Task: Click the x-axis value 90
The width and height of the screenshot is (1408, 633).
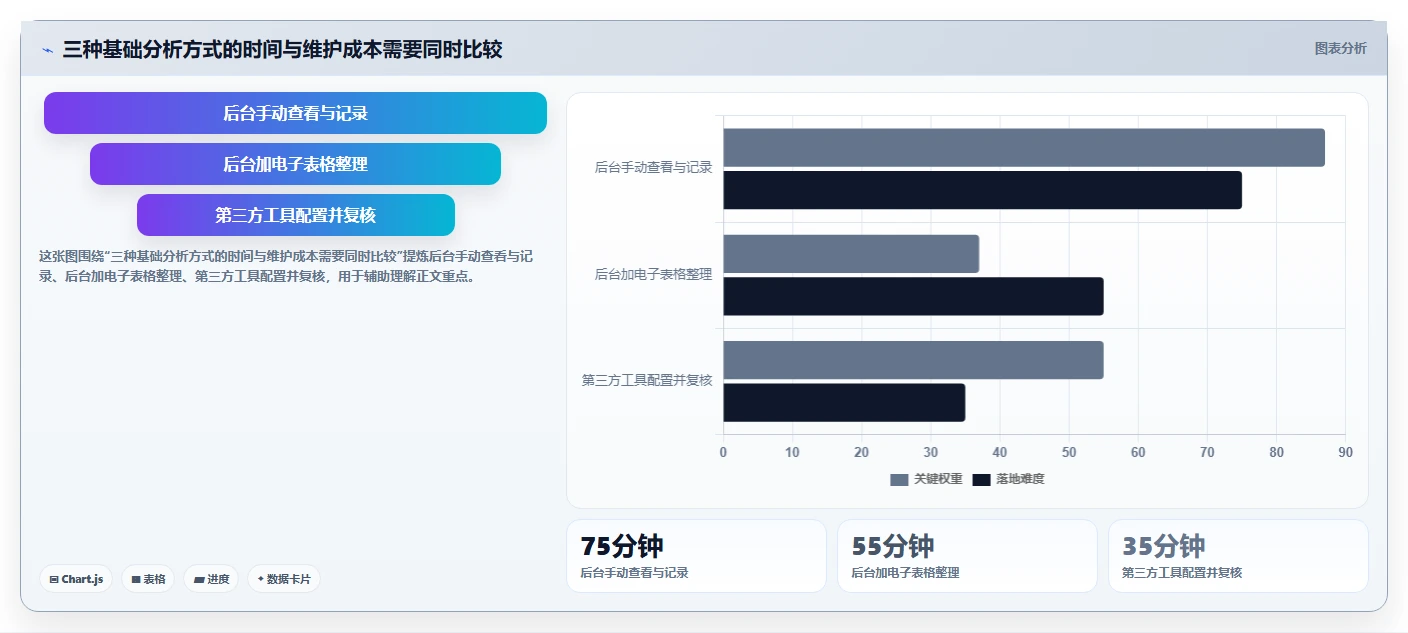Action: (x=1345, y=452)
